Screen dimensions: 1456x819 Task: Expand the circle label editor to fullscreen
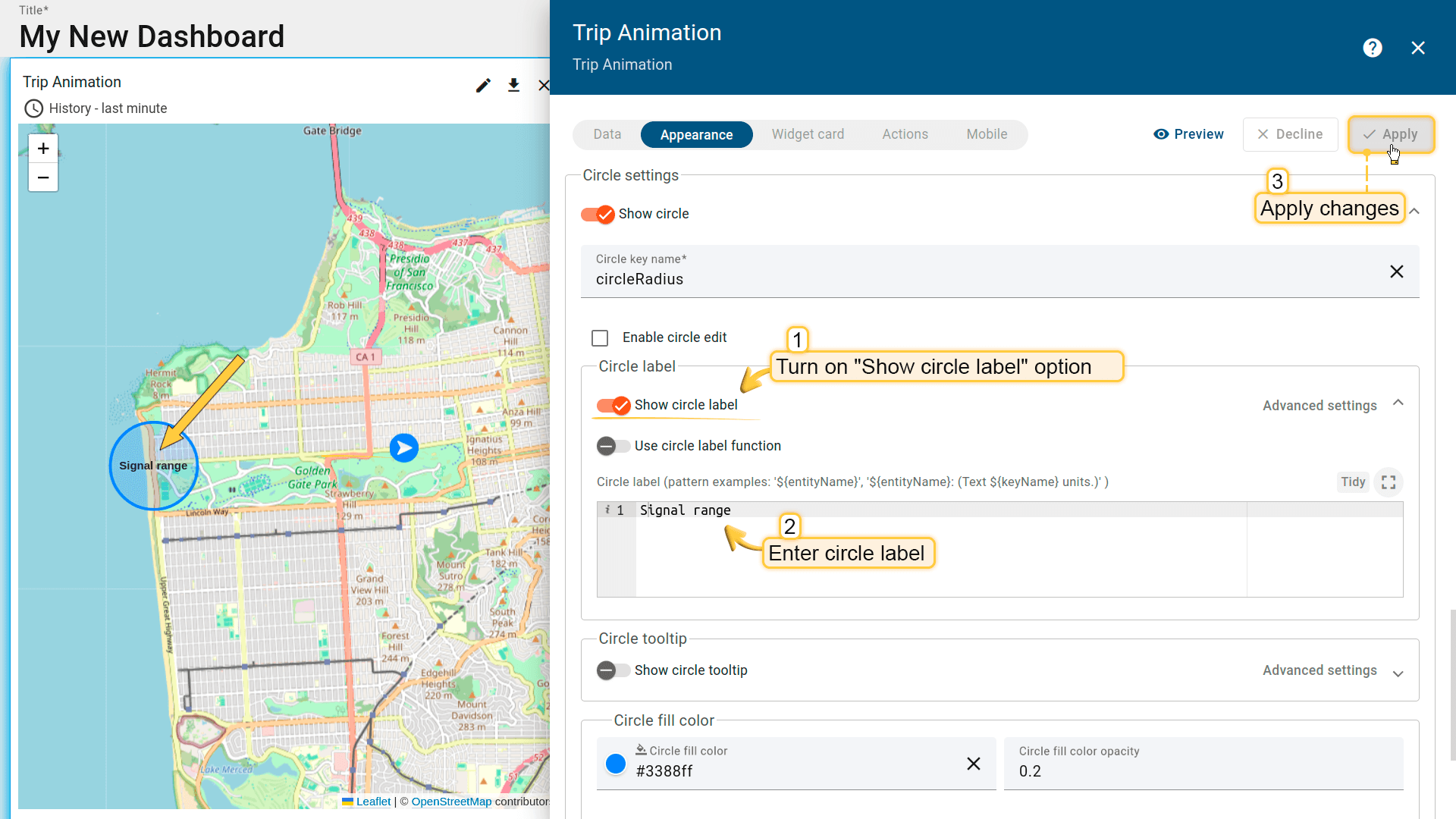[x=1389, y=482]
